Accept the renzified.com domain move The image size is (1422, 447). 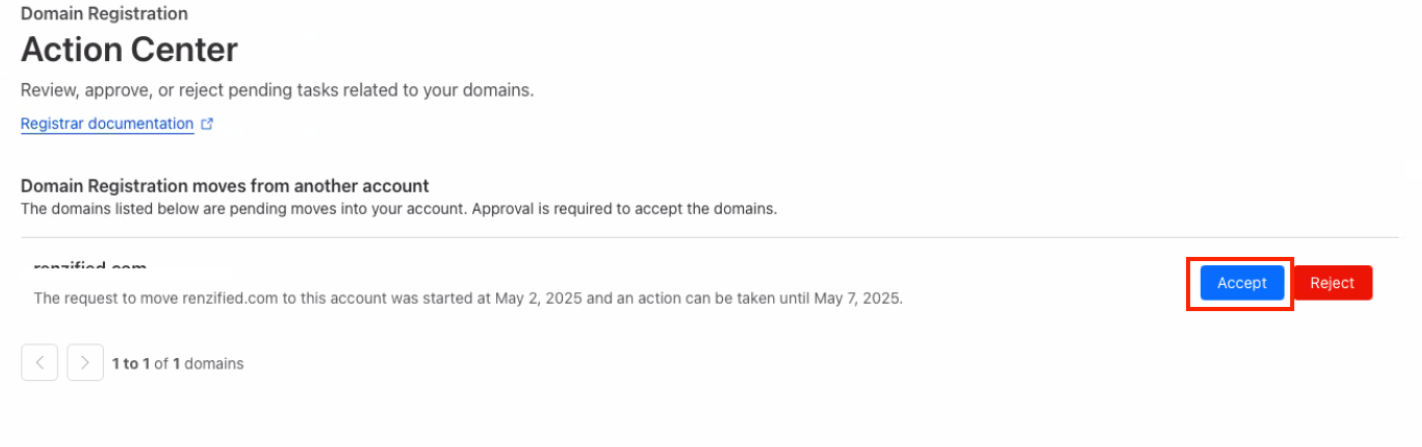click(1241, 283)
